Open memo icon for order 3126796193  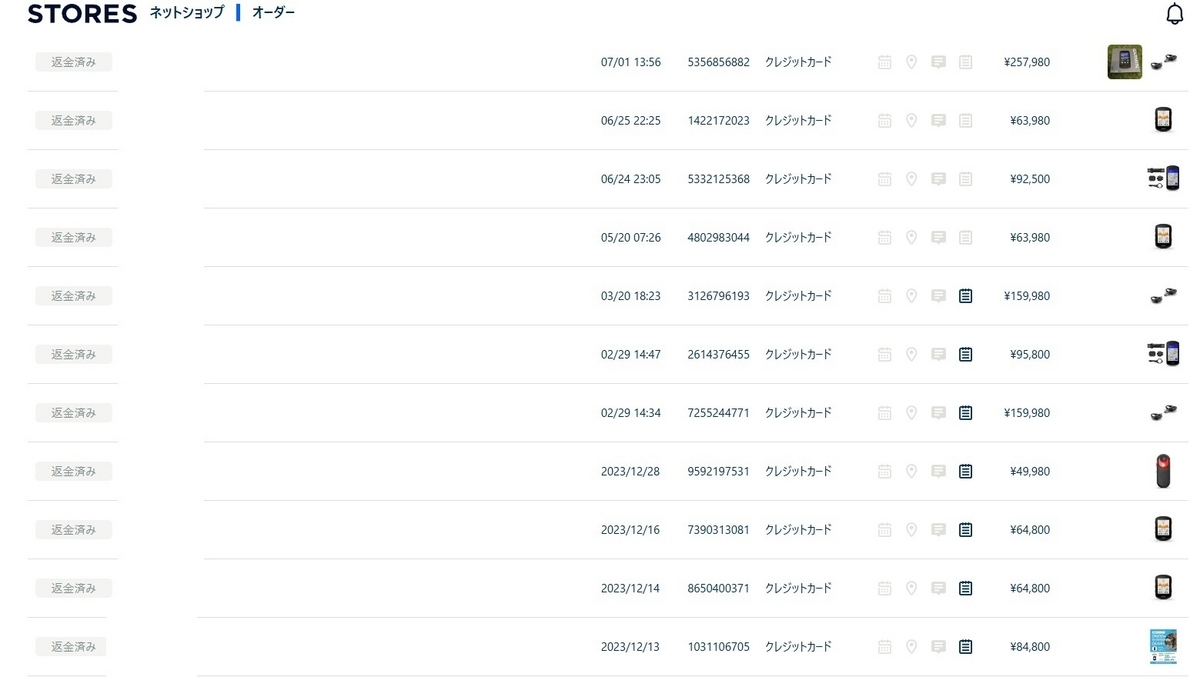[x=965, y=296]
